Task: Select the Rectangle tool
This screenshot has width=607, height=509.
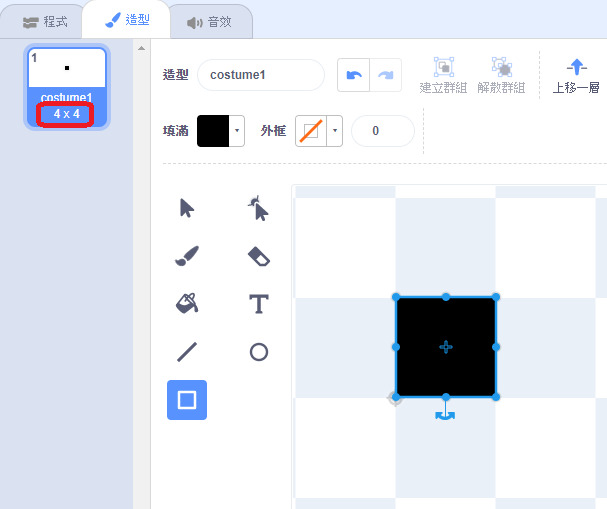Action: (187, 400)
